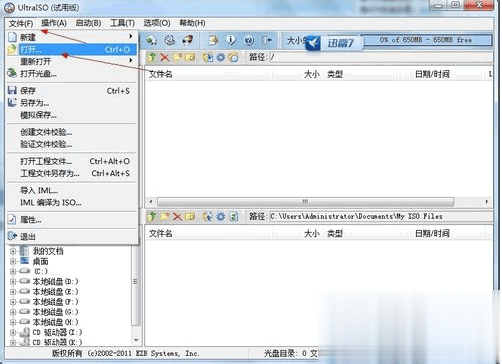Viewport: 502px width, 364px height.
Task: Open the 文件(F) menu
Action: tap(21, 23)
